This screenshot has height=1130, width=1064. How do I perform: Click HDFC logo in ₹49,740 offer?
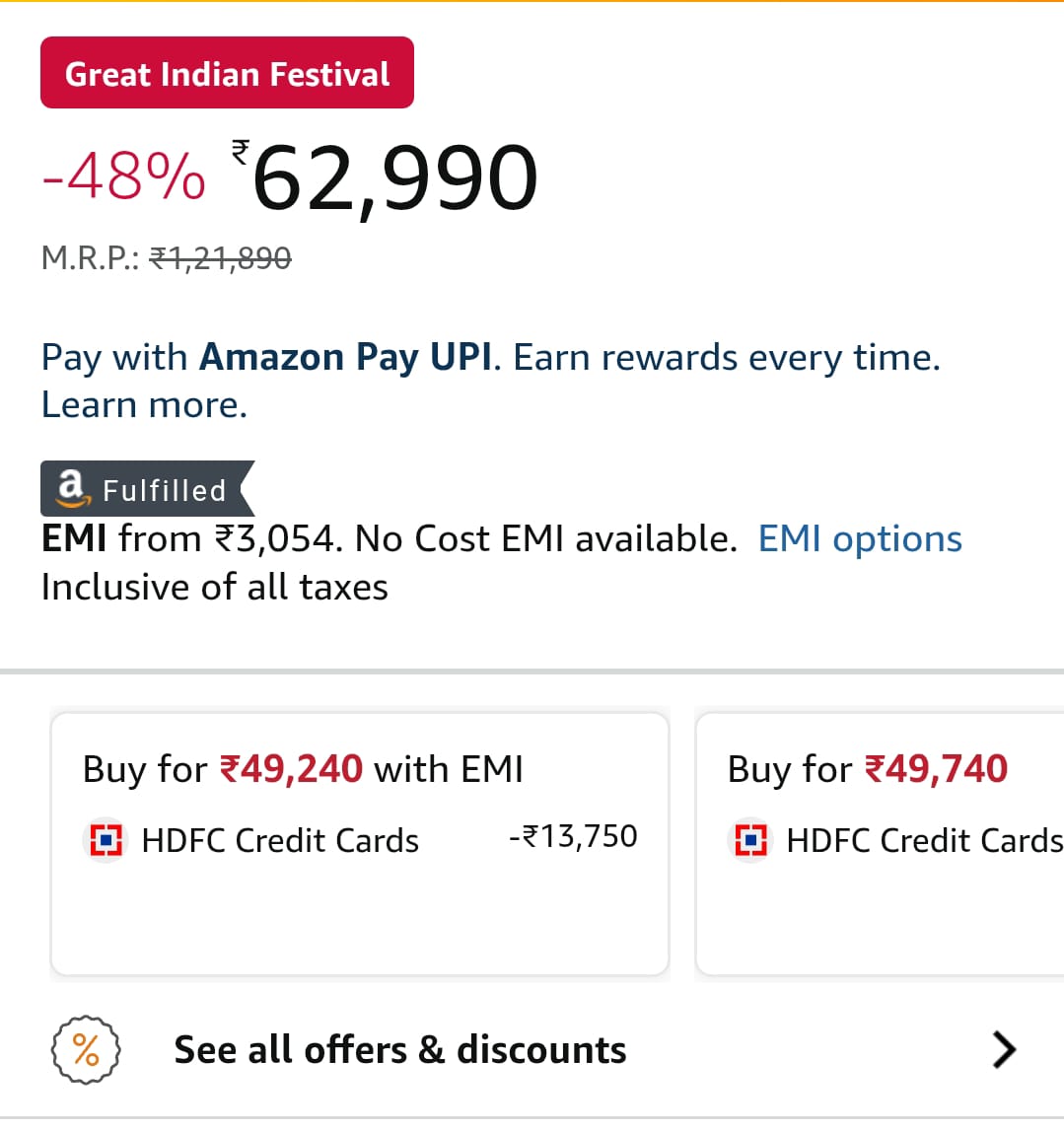[x=751, y=840]
